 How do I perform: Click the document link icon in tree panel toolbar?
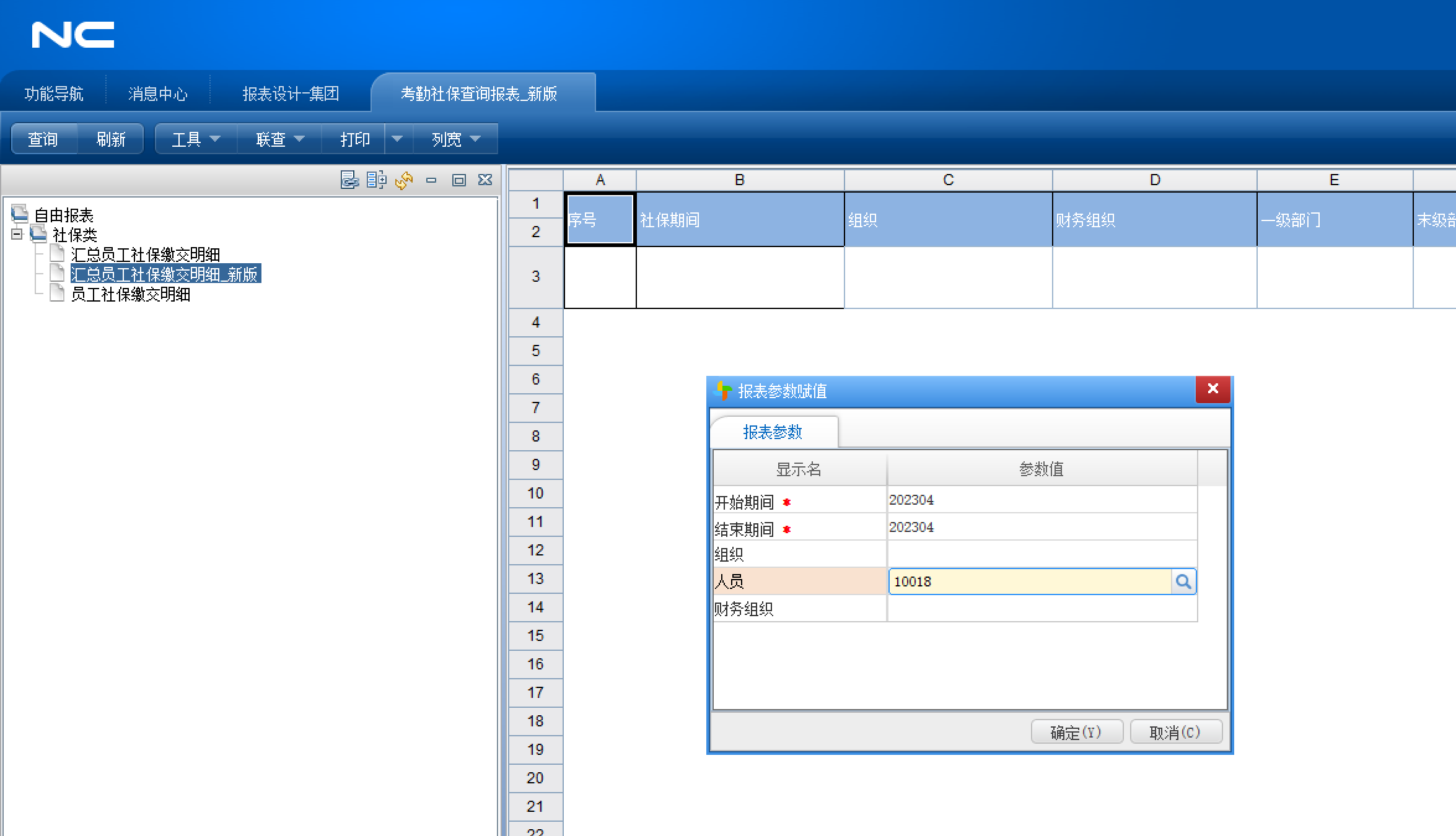coord(349,180)
